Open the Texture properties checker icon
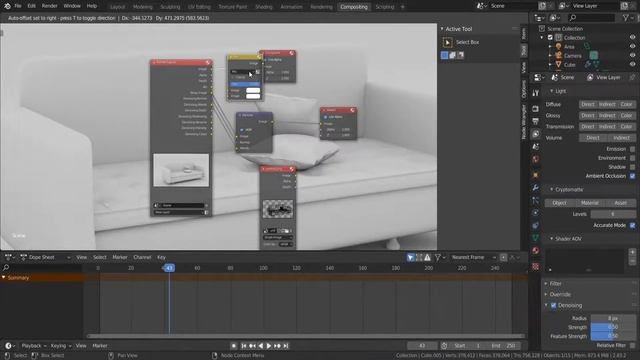Viewport: 640px width, 360px height. click(536, 267)
